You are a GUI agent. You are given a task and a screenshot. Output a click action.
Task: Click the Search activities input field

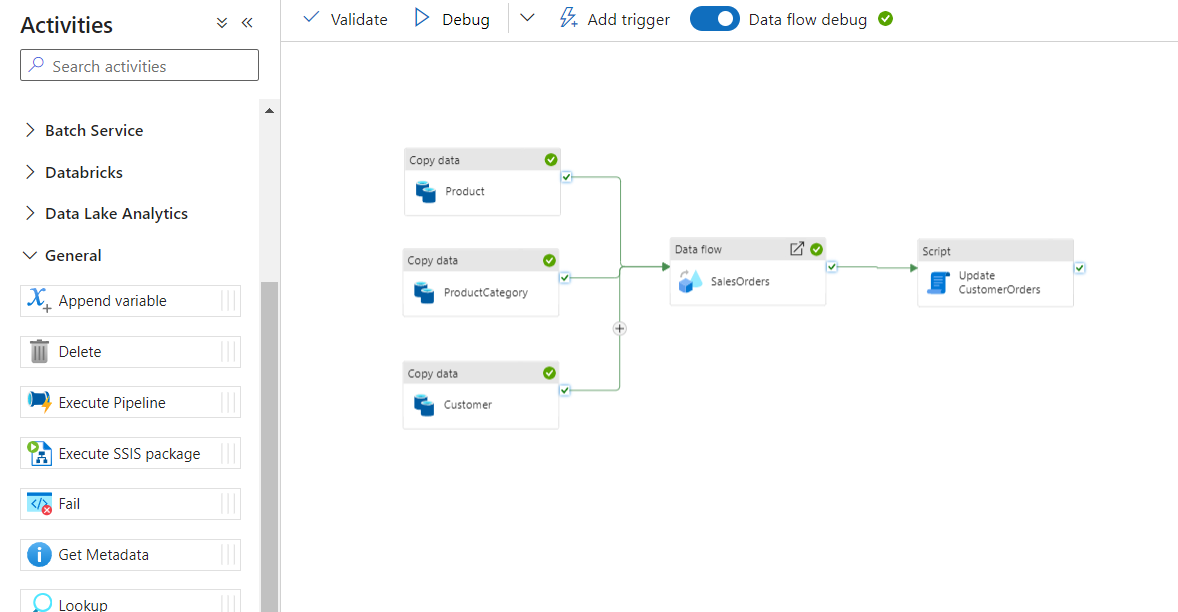pyautogui.click(x=140, y=66)
